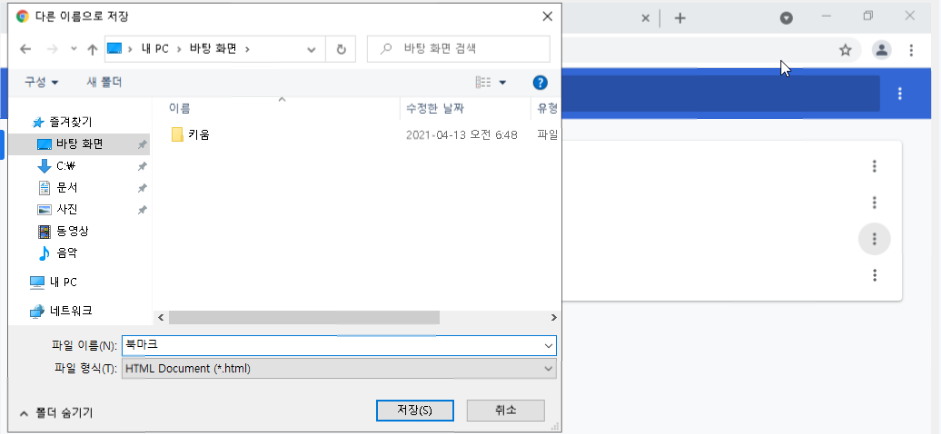Close the Chrome tab
Screen dimensions: 941x434
pos(646,19)
